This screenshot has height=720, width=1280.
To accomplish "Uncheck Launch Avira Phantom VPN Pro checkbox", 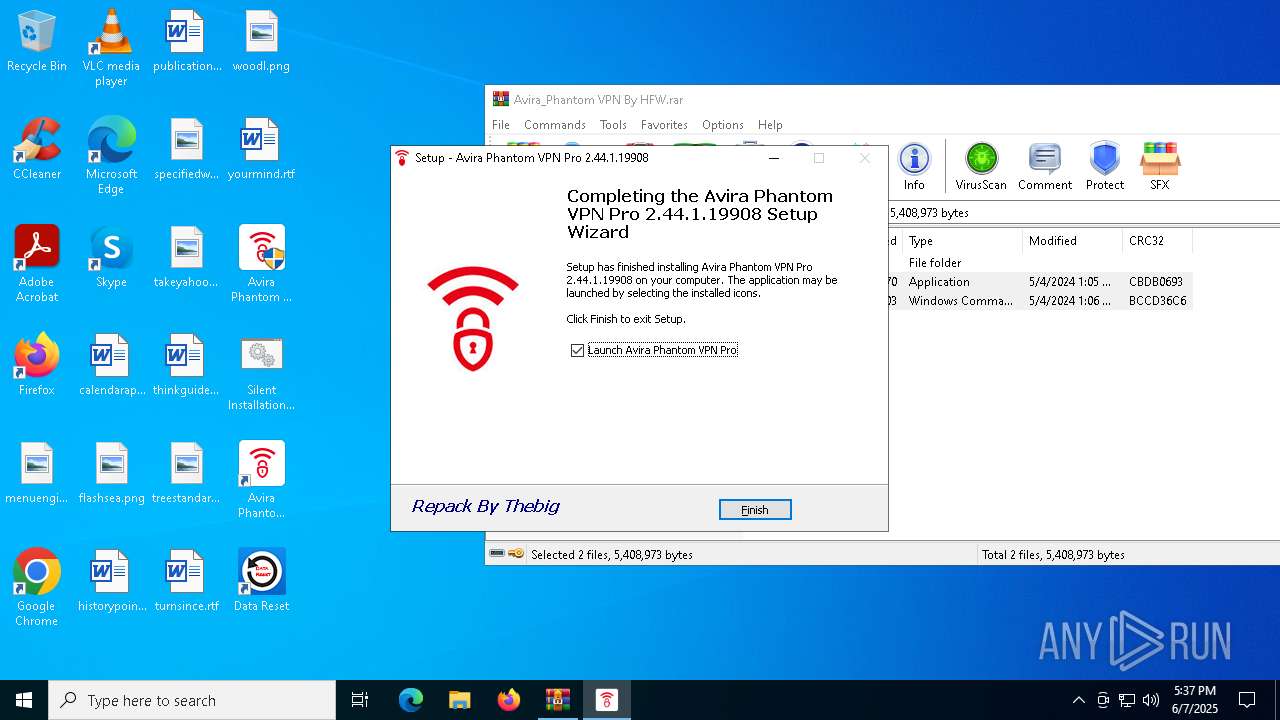I will [577, 350].
